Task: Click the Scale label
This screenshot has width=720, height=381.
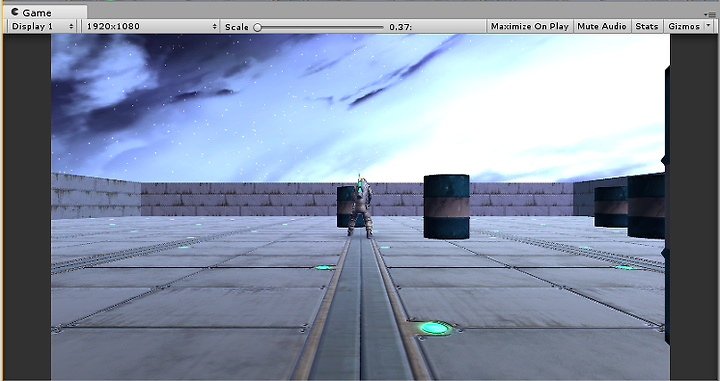Action: click(236, 27)
